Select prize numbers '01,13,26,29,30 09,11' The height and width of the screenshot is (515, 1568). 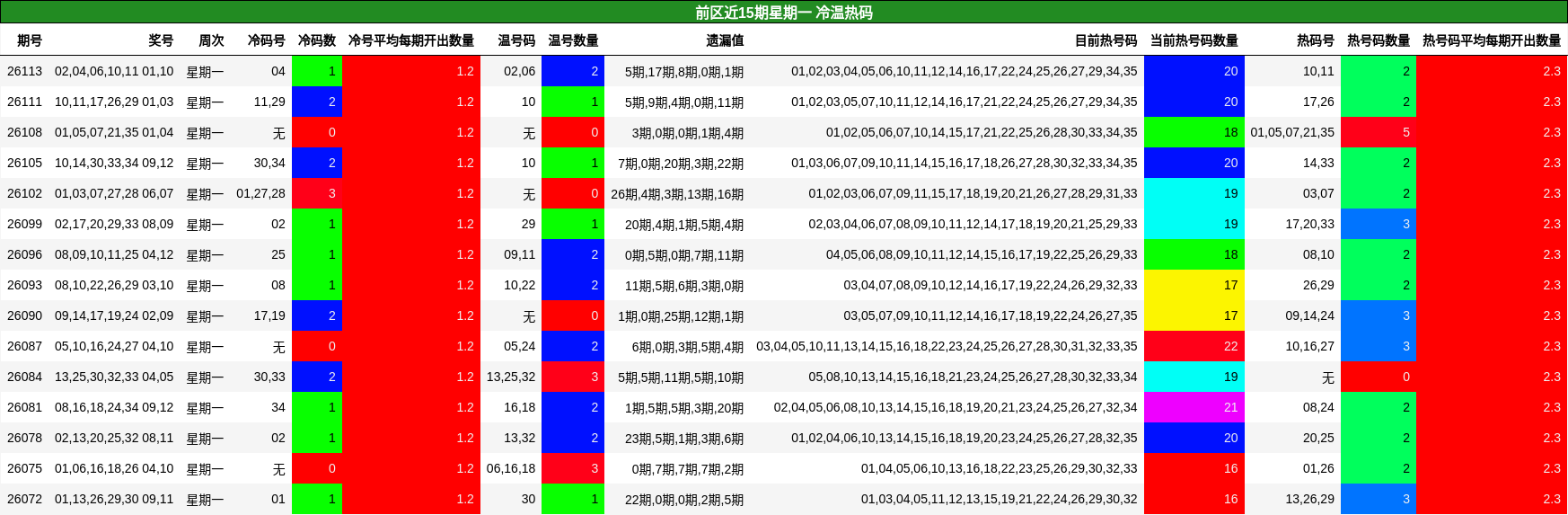pos(114,499)
